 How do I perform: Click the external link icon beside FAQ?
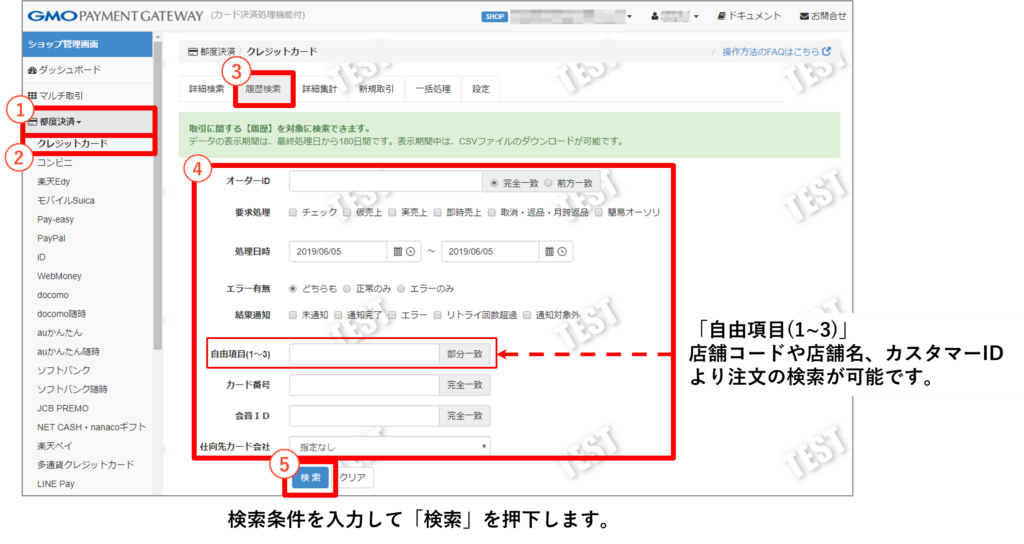point(826,51)
